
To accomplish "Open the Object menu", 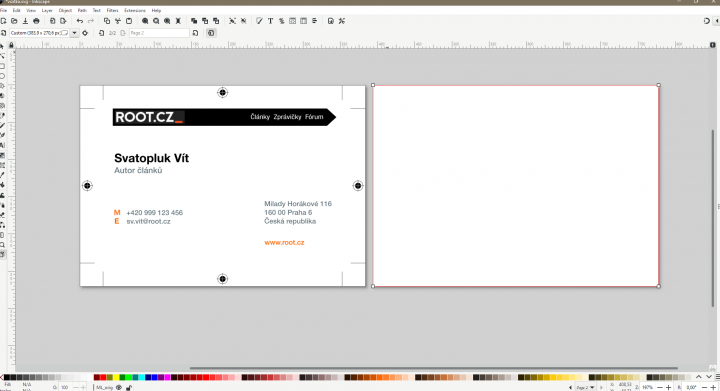I will click(x=65, y=10).
